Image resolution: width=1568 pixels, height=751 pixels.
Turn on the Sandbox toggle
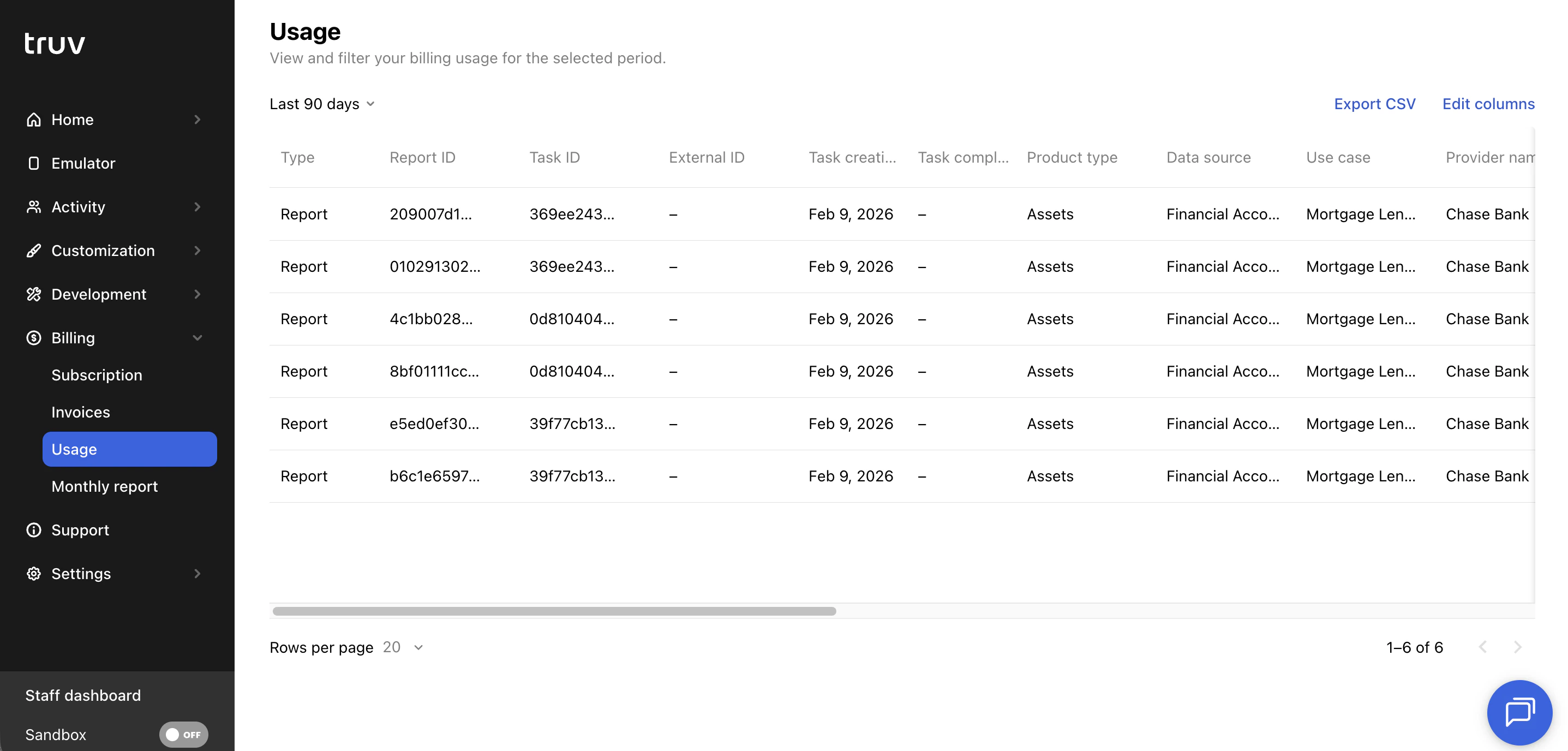183,735
